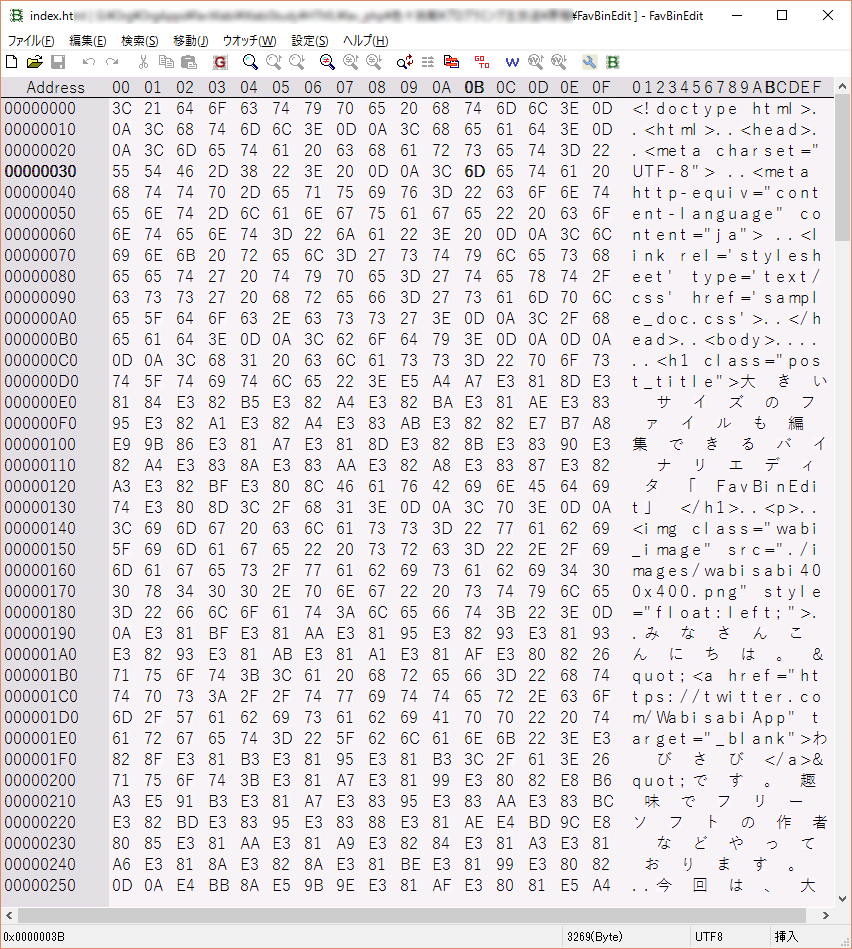Click the New file icon
Viewport: 852px width, 949px height.
click(11, 62)
